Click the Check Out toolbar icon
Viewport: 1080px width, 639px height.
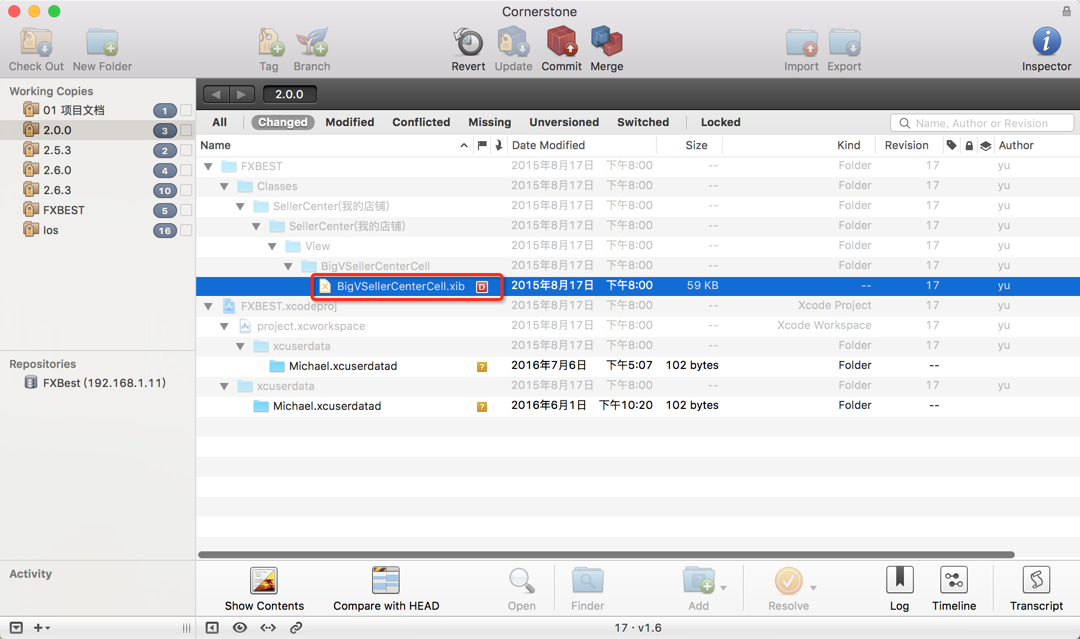[36, 43]
